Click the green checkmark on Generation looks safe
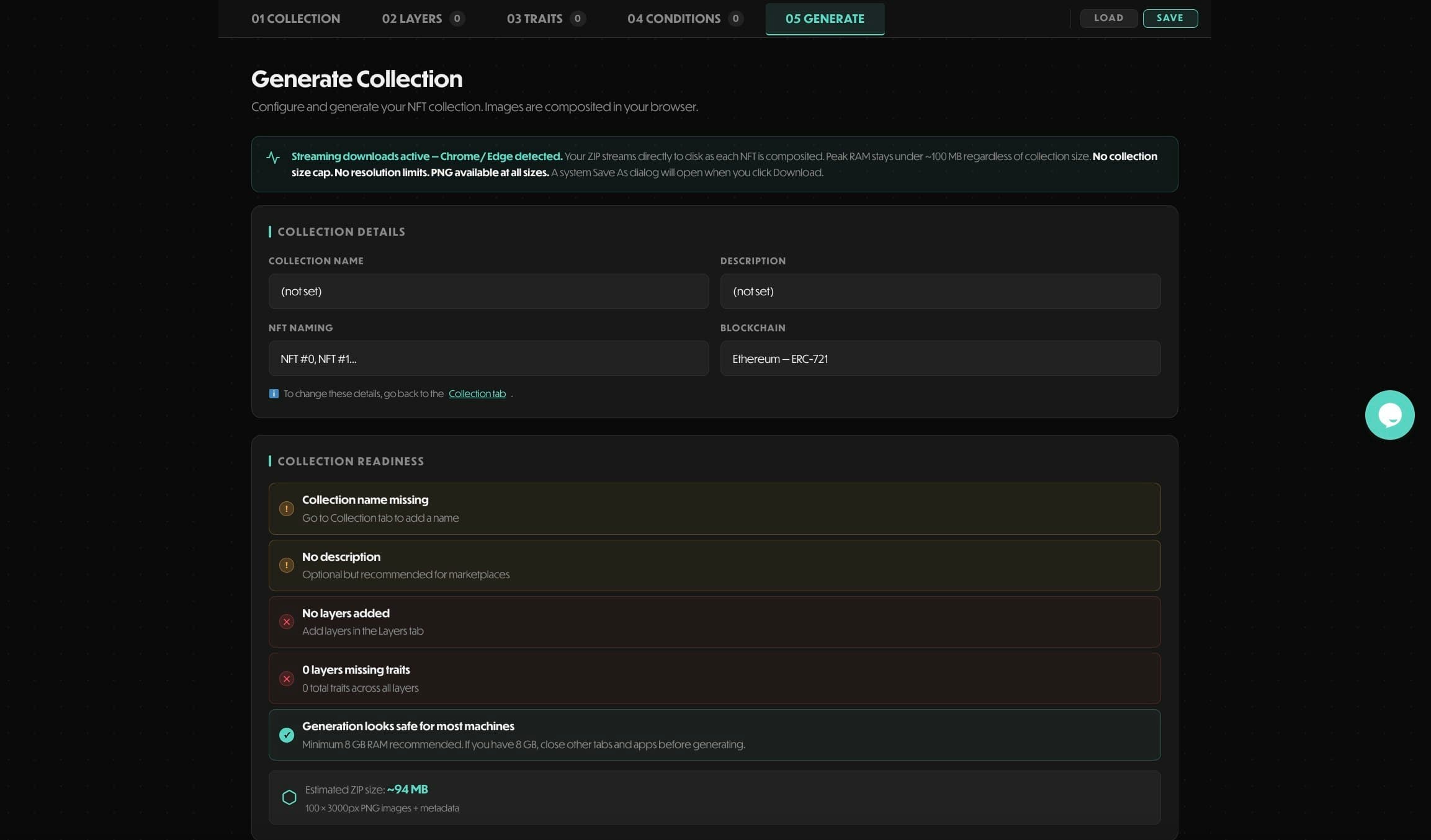Screen dimensions: 1431x840 pos(287,735)
